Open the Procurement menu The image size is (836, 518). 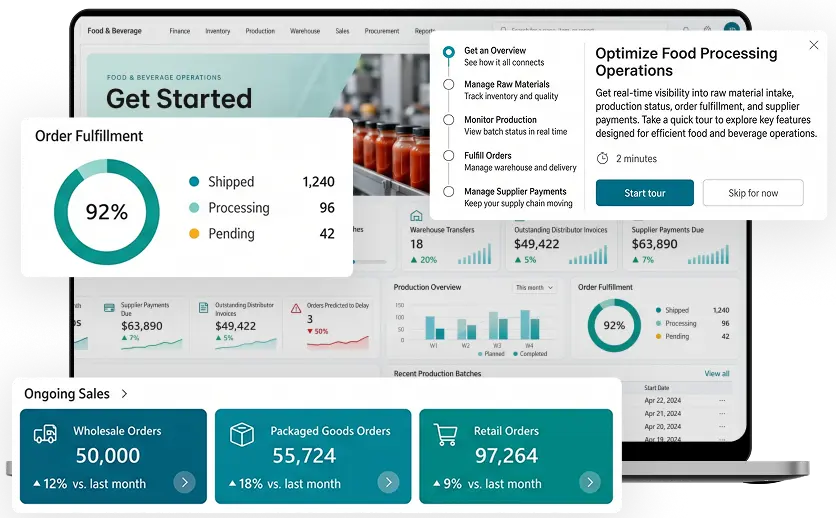point(382,31)
